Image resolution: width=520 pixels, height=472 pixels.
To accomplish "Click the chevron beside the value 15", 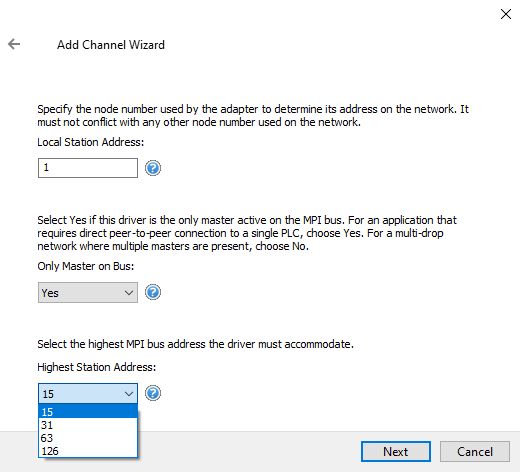I will pyautogui.click(x=129, y=394).
